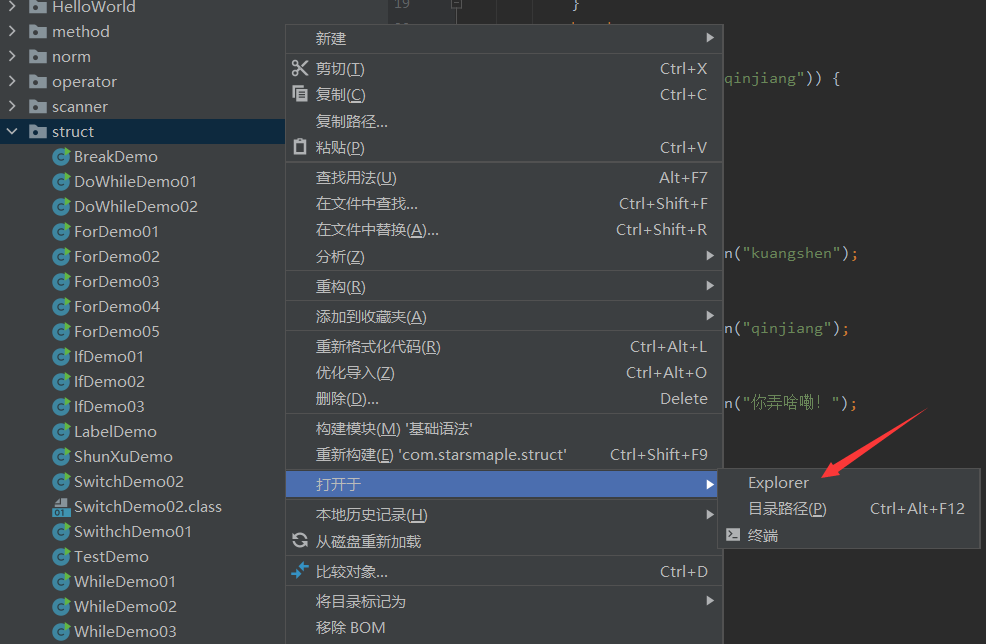986x644 pixels.
Task: Choose 构建模块 '基础语法' menu entry
Action: [x=504, y=429]
